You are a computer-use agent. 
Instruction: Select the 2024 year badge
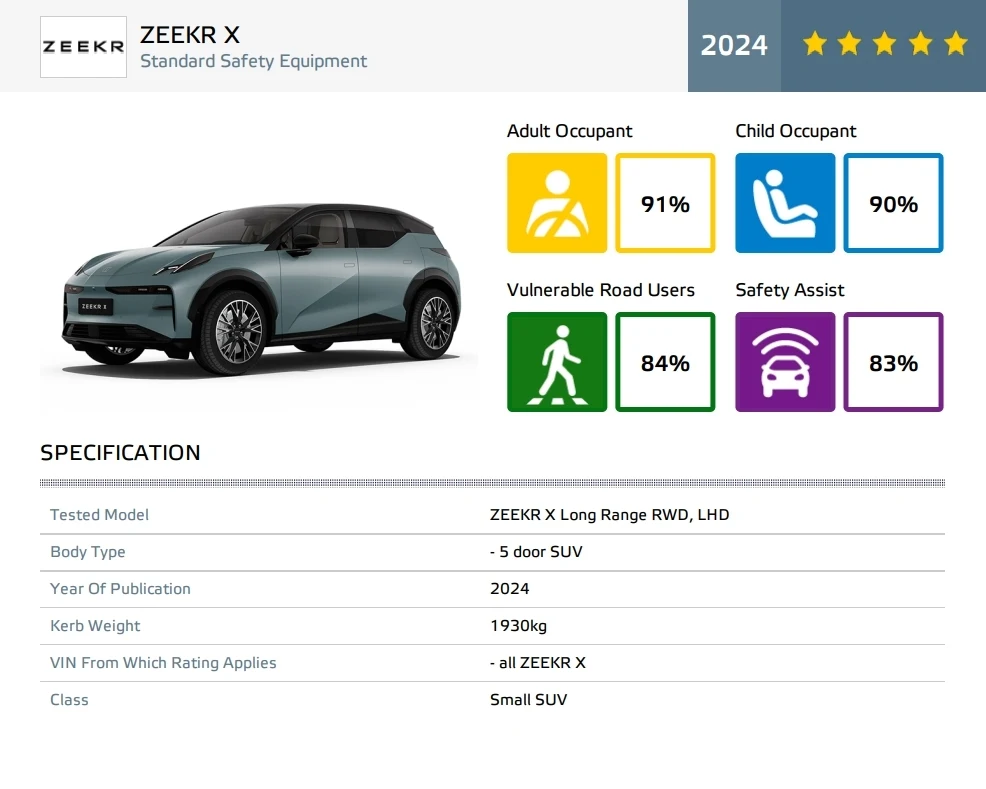click(x=734, y=45)
